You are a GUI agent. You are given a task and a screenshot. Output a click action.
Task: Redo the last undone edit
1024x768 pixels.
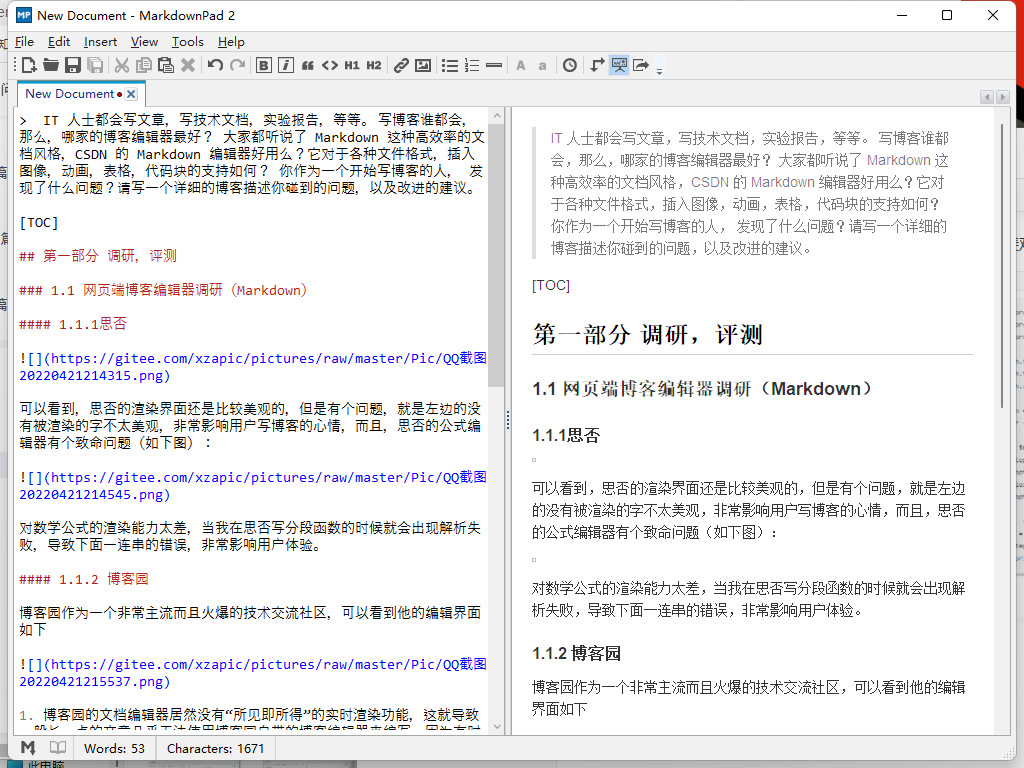coord(238,65)
